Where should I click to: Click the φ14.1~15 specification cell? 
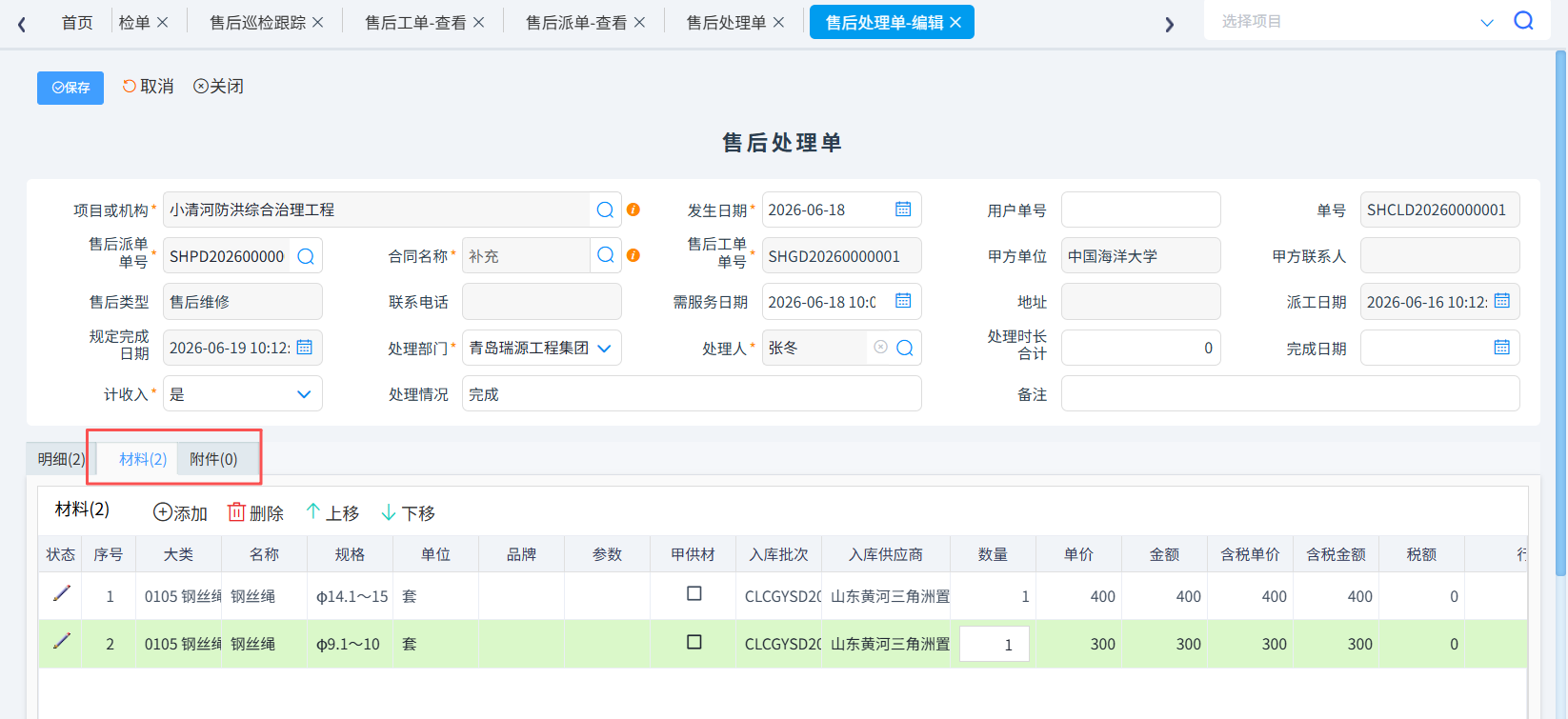pos(350,596)
